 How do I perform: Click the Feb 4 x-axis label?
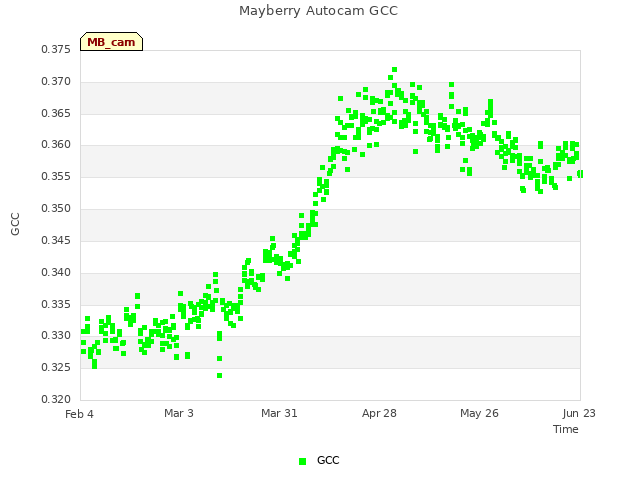coord(79,414)
